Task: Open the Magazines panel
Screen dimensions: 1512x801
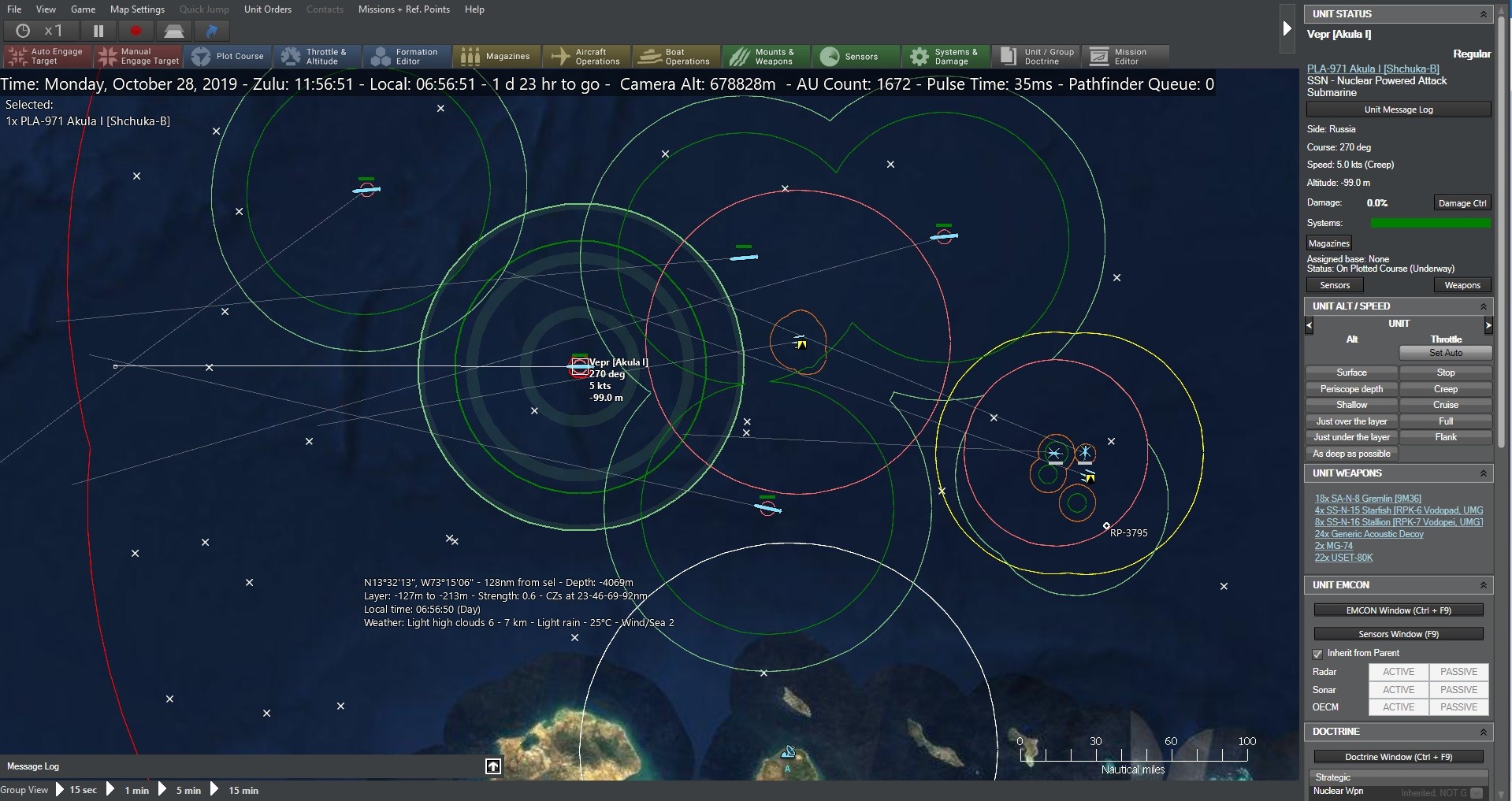Action: coord(496,56)
